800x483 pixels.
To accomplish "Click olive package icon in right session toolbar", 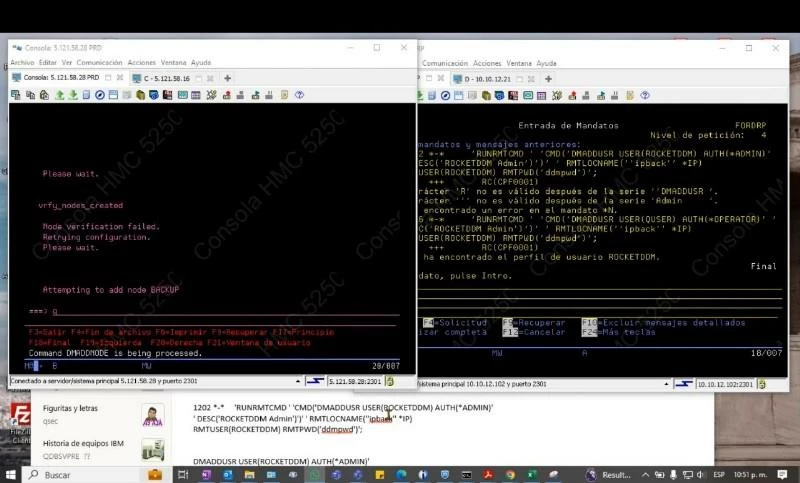I will 486,95.
